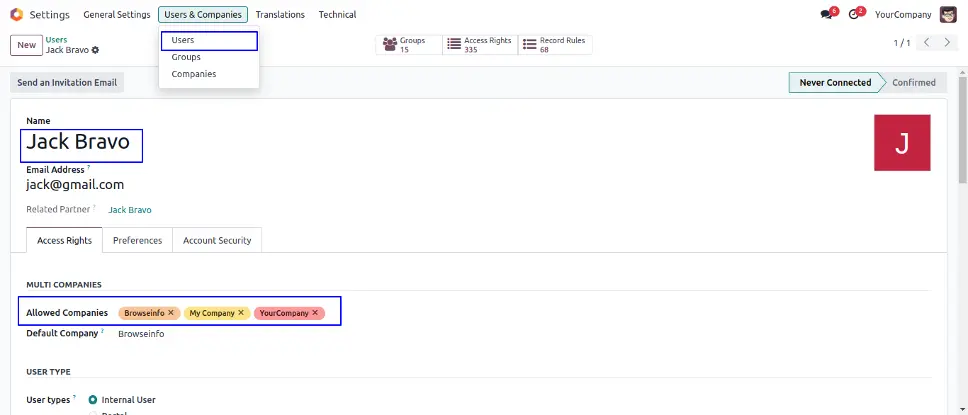The width and height of the screenshot is (968, 415).
Task: Open the Users breadcrumb link
Action: tap(57, 40)
